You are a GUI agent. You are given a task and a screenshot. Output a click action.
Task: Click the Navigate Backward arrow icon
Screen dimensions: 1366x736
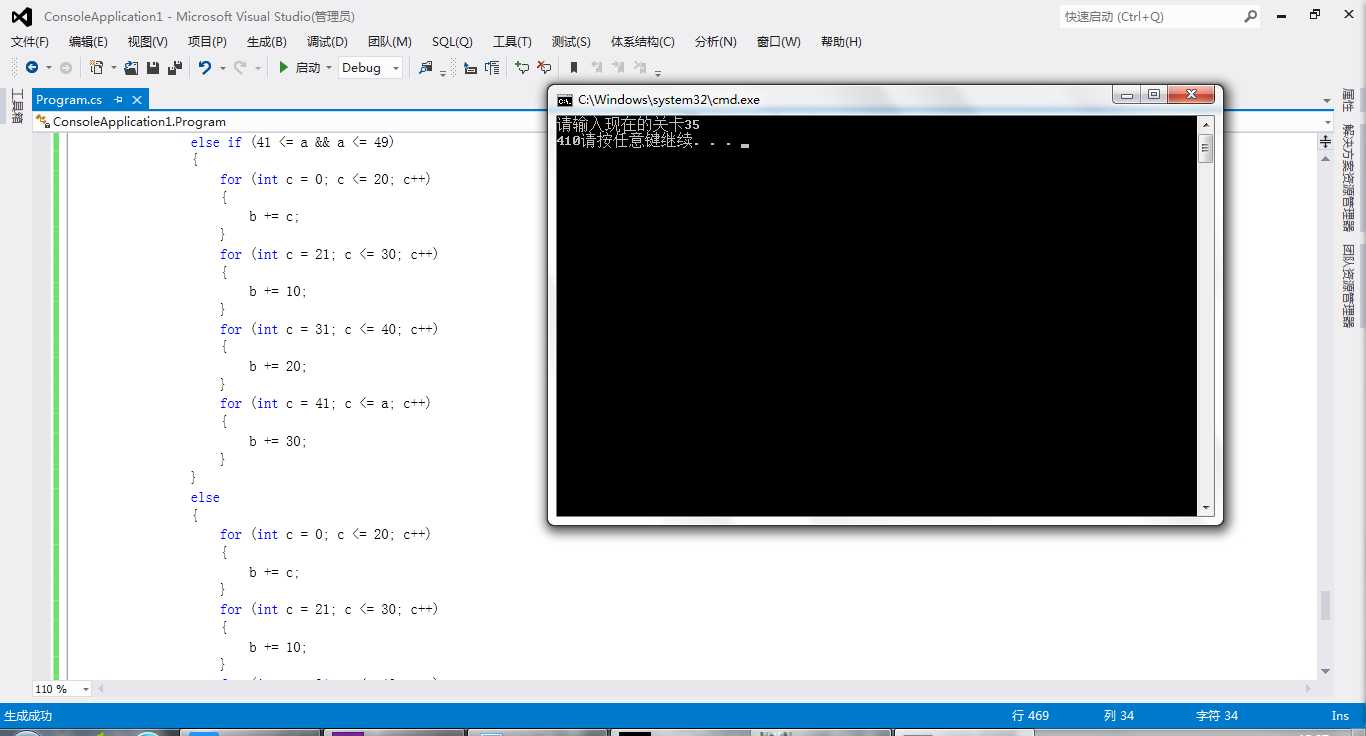[x=32, y=67]
